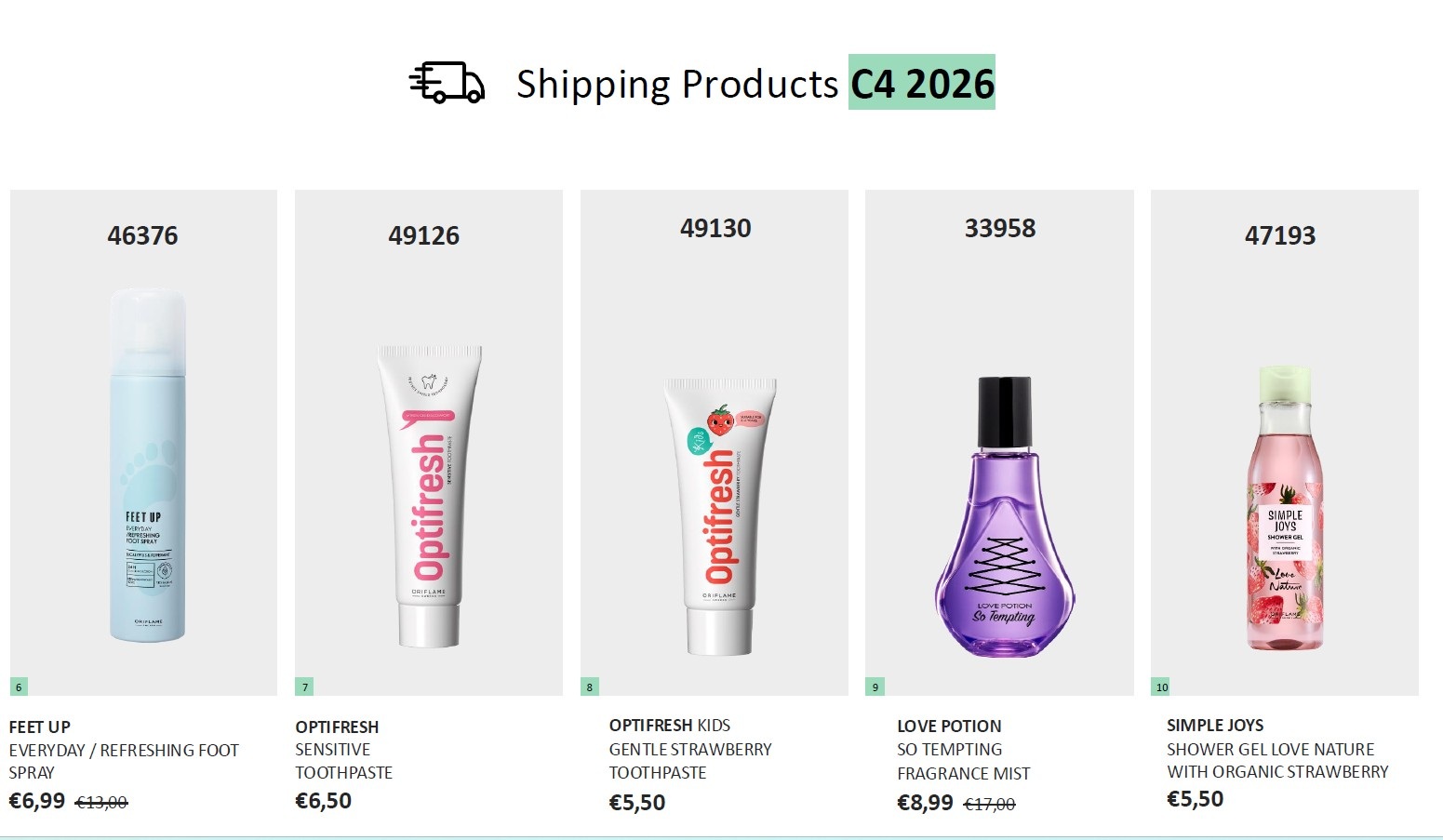The width and height of the screenshot is (1443, 840).
Task: Open the Optifresh Kids strawberry toothpaste image
Action: [720, 514]
